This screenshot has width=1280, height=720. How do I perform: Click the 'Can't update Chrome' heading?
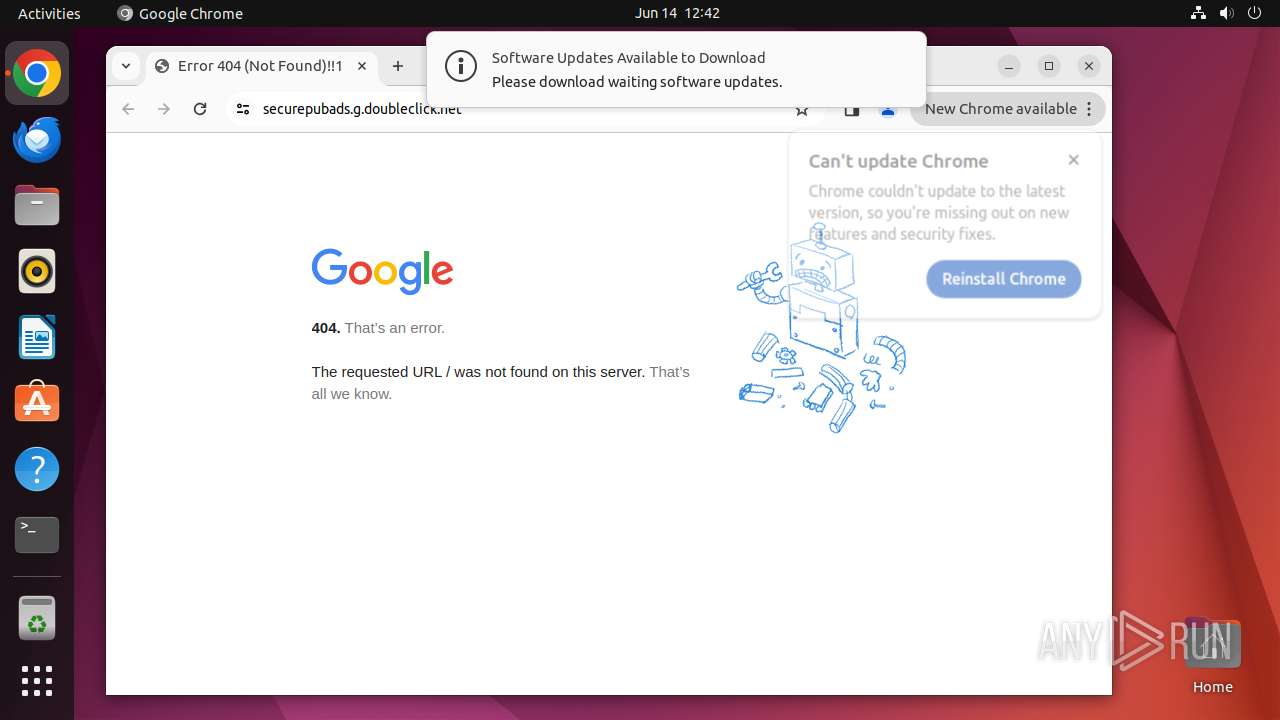[898, 161]
